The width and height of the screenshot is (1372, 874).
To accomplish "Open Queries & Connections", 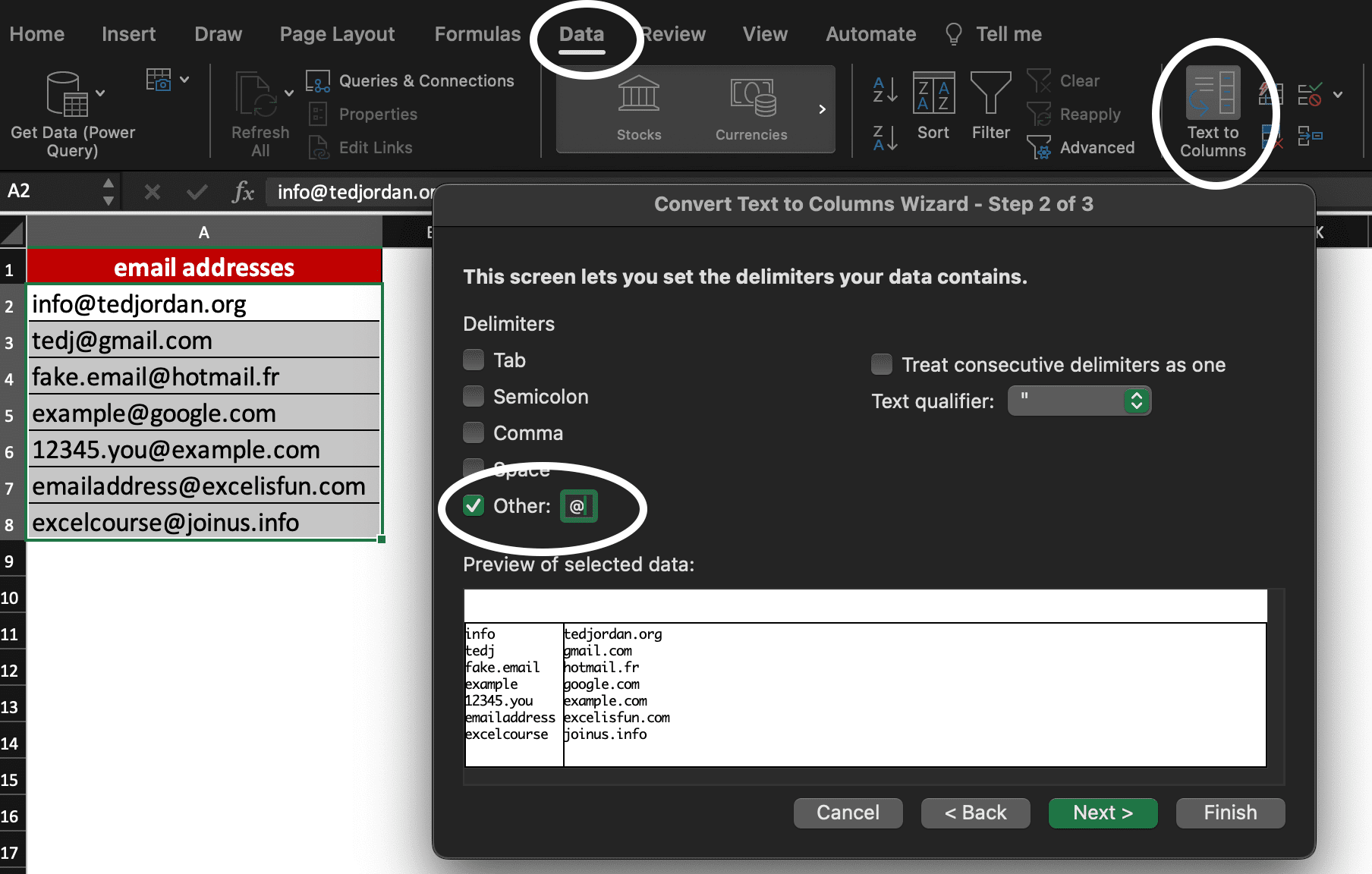I will [414, 80].
